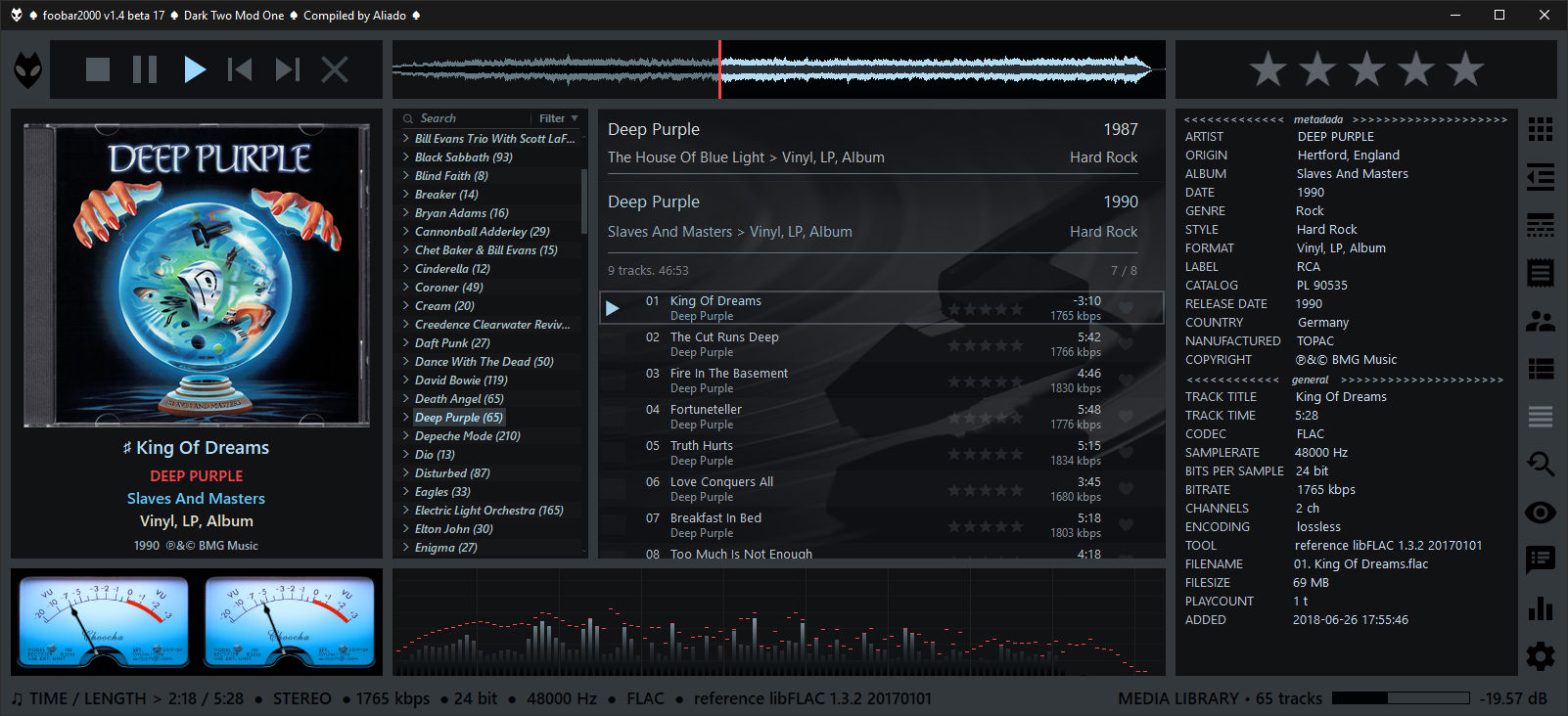The height and width of the screenshot is (716, 1568).
Task: Pause the current track
Action: [145, 69]
